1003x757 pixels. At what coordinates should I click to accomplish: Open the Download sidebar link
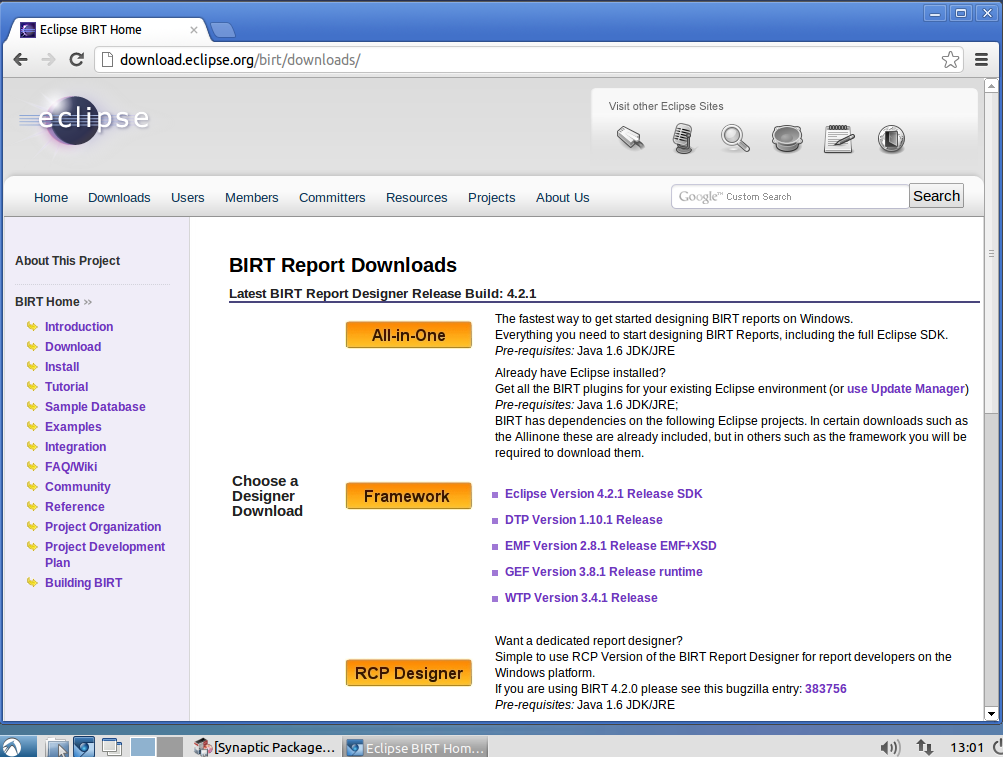click(73, 346)
